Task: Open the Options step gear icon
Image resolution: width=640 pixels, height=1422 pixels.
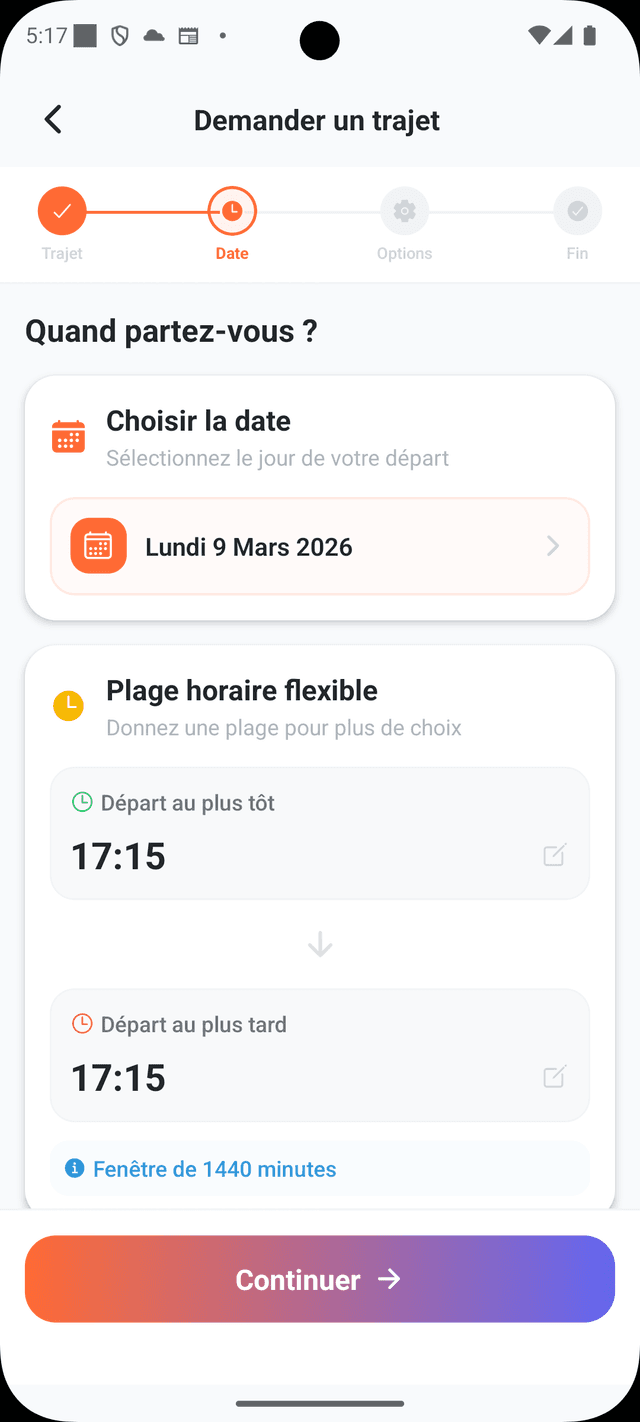Action: coord(404,210)
